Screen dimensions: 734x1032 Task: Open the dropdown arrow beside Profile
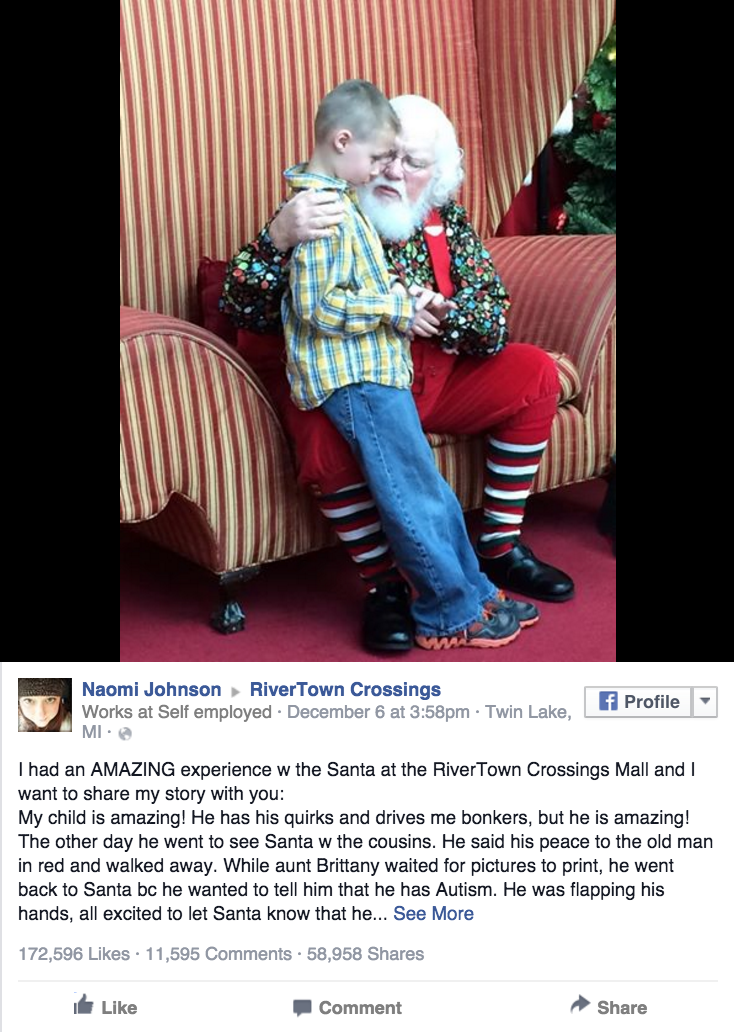coord(705,702)
